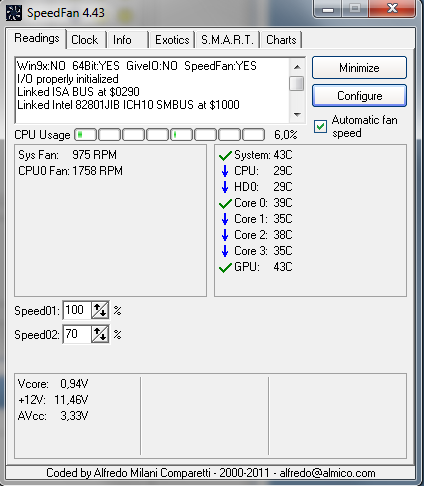Click the 6,0% CPU usage value
424x486 pixels.
(x=286, y=135)
